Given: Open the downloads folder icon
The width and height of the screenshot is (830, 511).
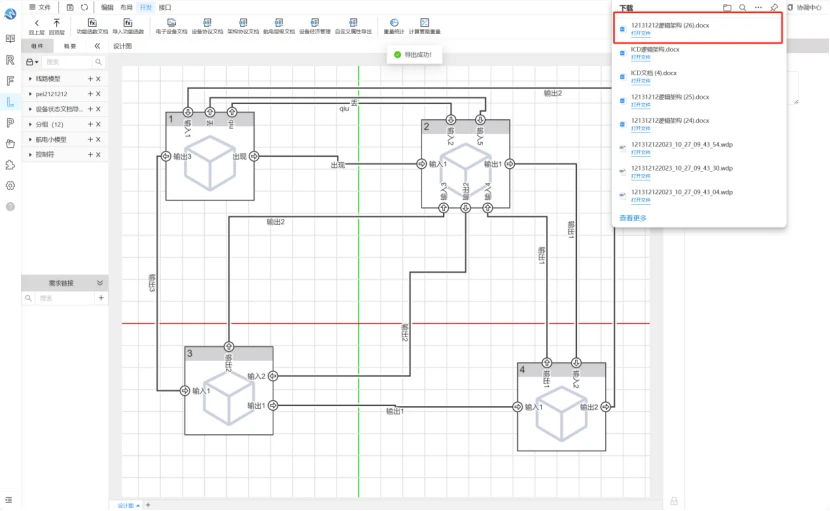Looking at the screenshot, I should point(727,7).
